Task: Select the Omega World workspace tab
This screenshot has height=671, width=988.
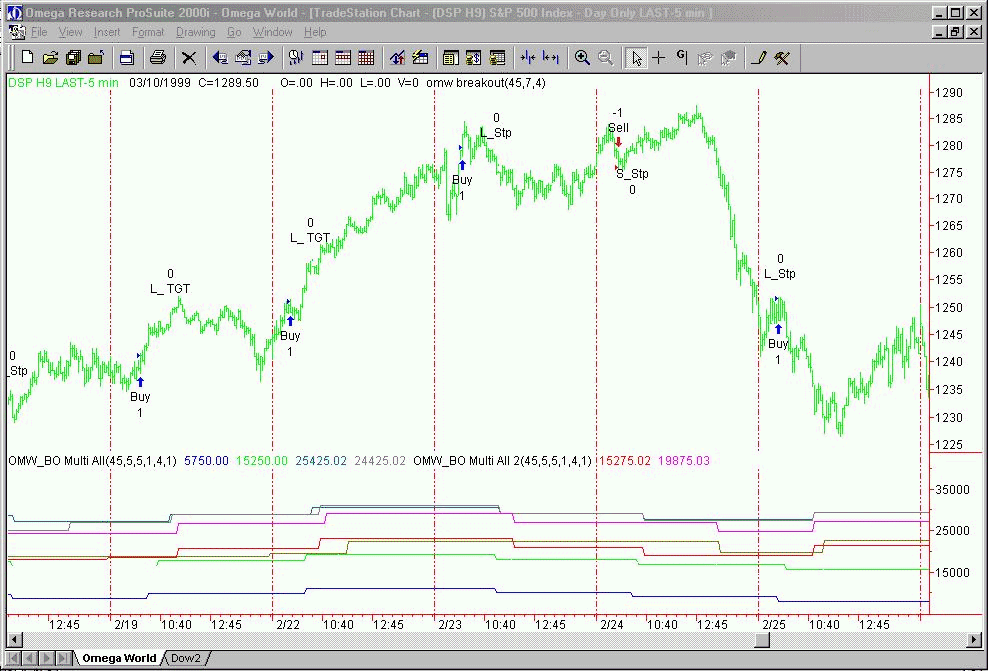Action: coord(119,658)
